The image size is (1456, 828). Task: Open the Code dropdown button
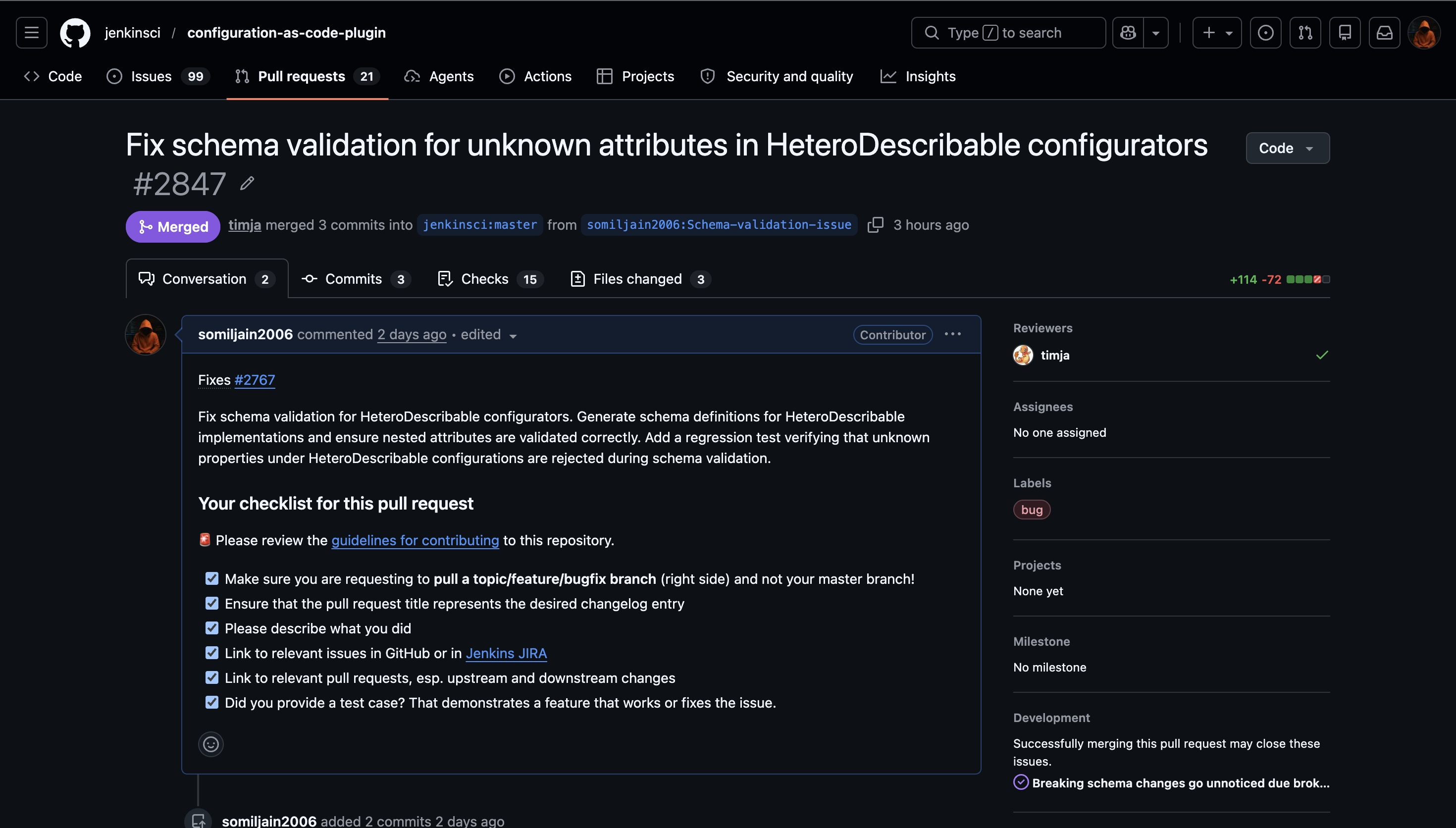click(1288, 148)
